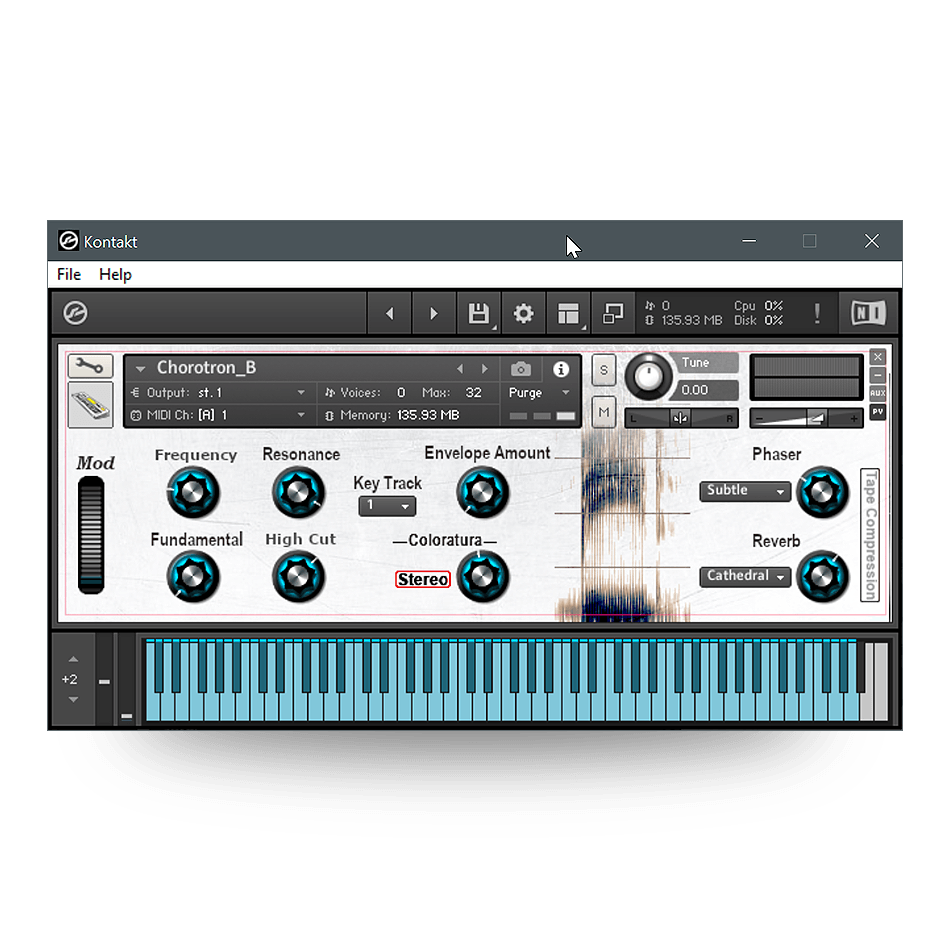
Task: Select the next preset arrow beside Chorotron_B
Action: [x=484, y=368]
